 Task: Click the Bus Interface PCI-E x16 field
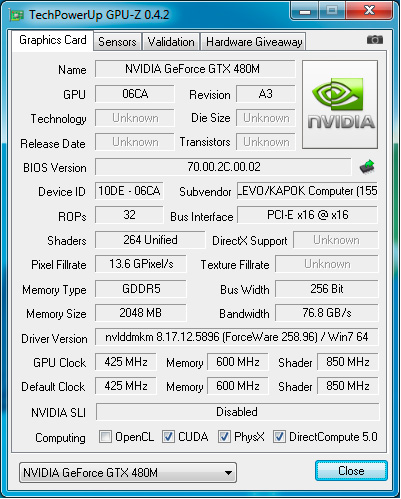point(307,215)
